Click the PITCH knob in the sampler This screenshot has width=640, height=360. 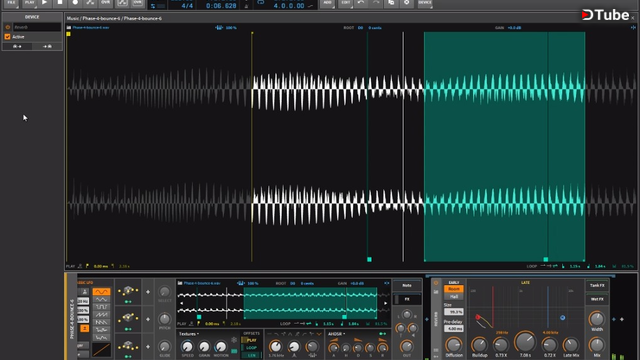tap(164, 319)
